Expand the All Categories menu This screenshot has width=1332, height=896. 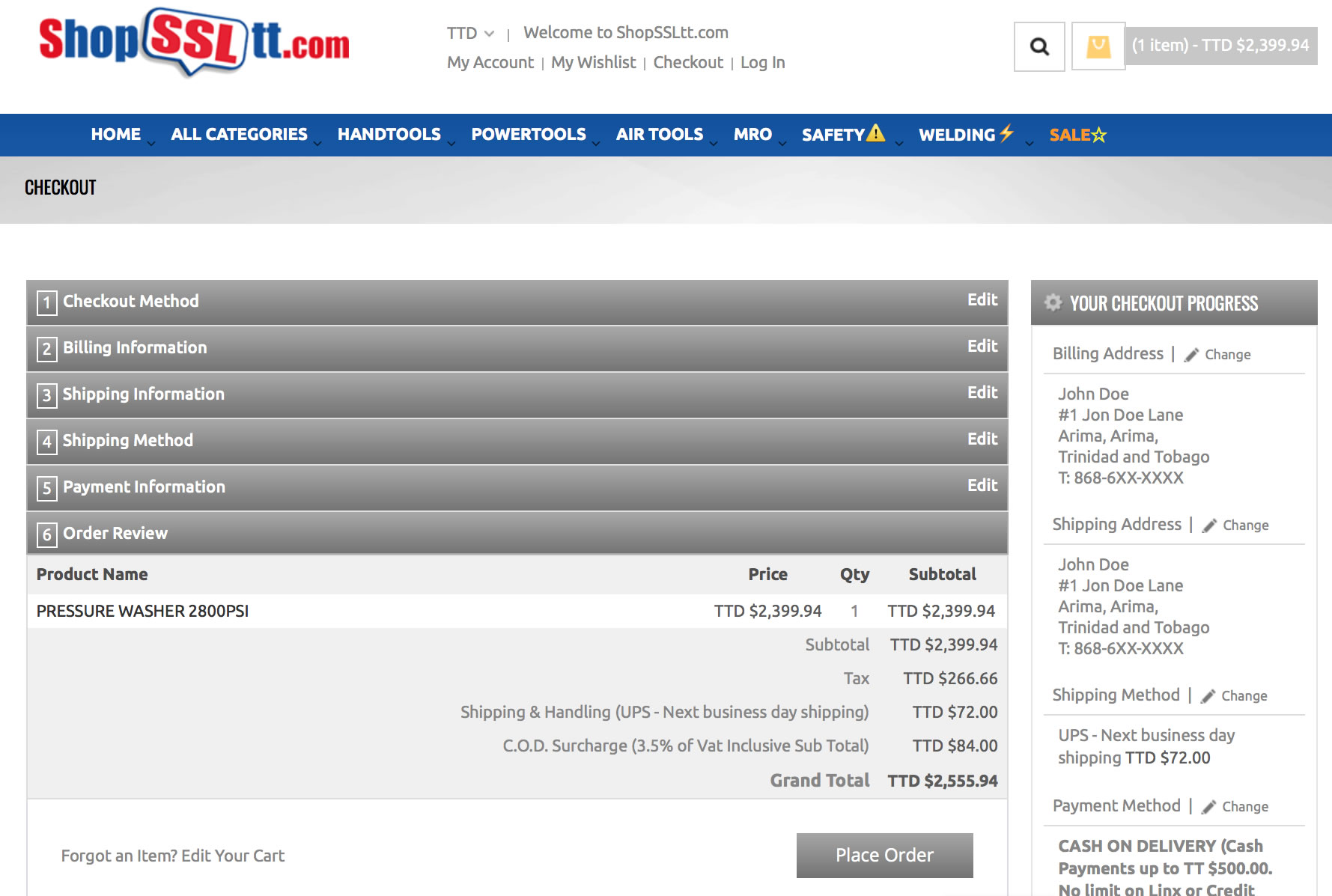[x=239, y=135]
